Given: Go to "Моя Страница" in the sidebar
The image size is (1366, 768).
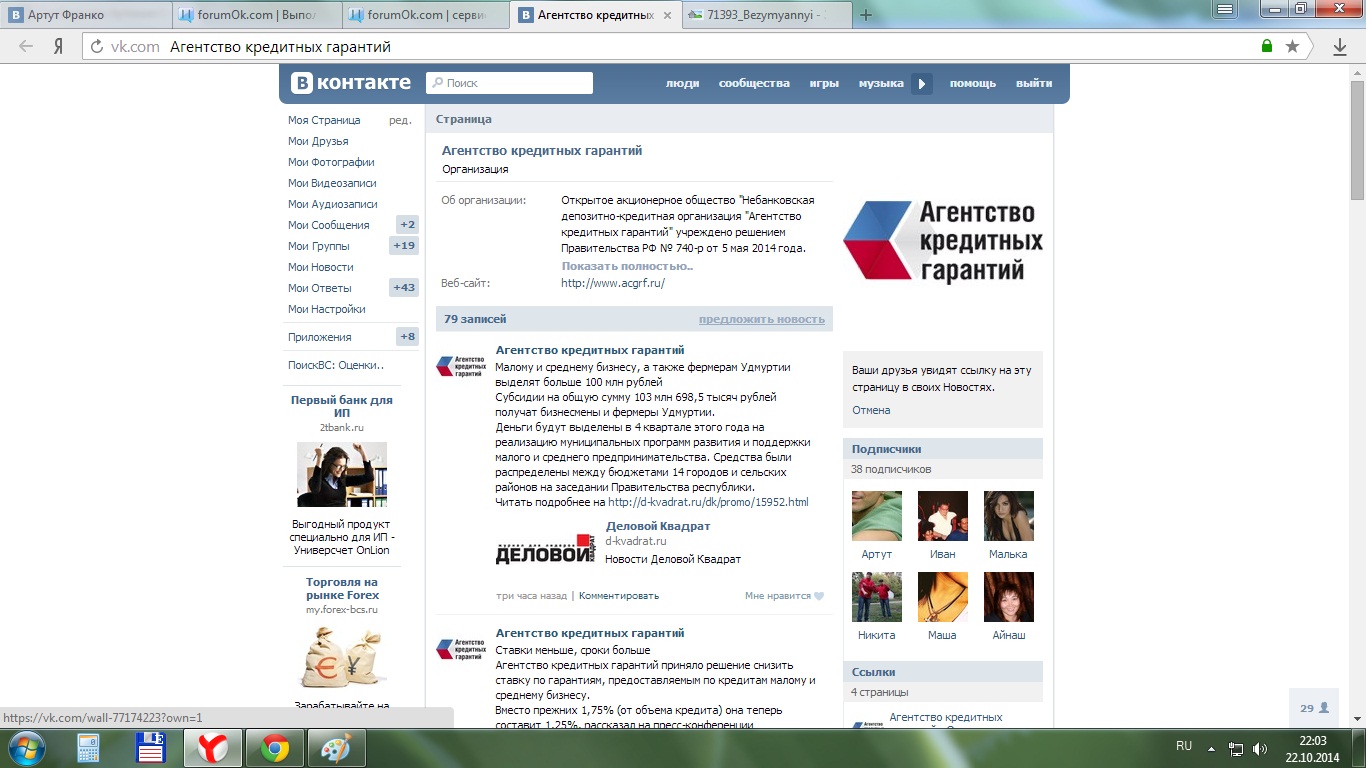Looking at the screenshot, I should pyautogui.click(x=324, y=120).
